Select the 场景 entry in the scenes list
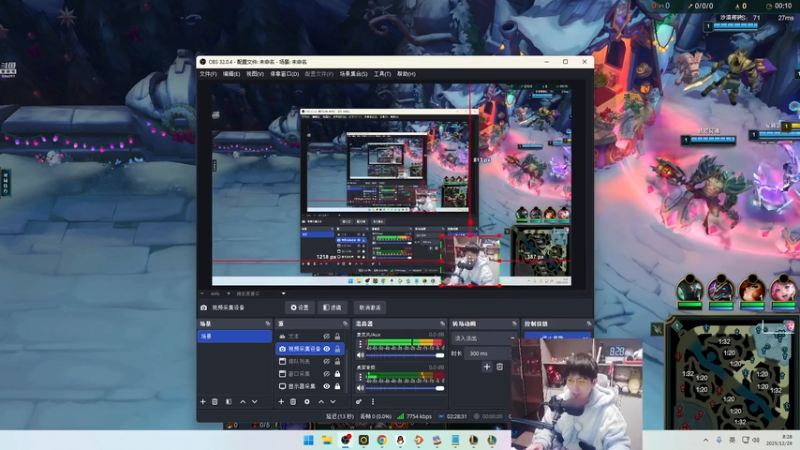The width and height of the screenshot is (800, 450). click(234, 336)
